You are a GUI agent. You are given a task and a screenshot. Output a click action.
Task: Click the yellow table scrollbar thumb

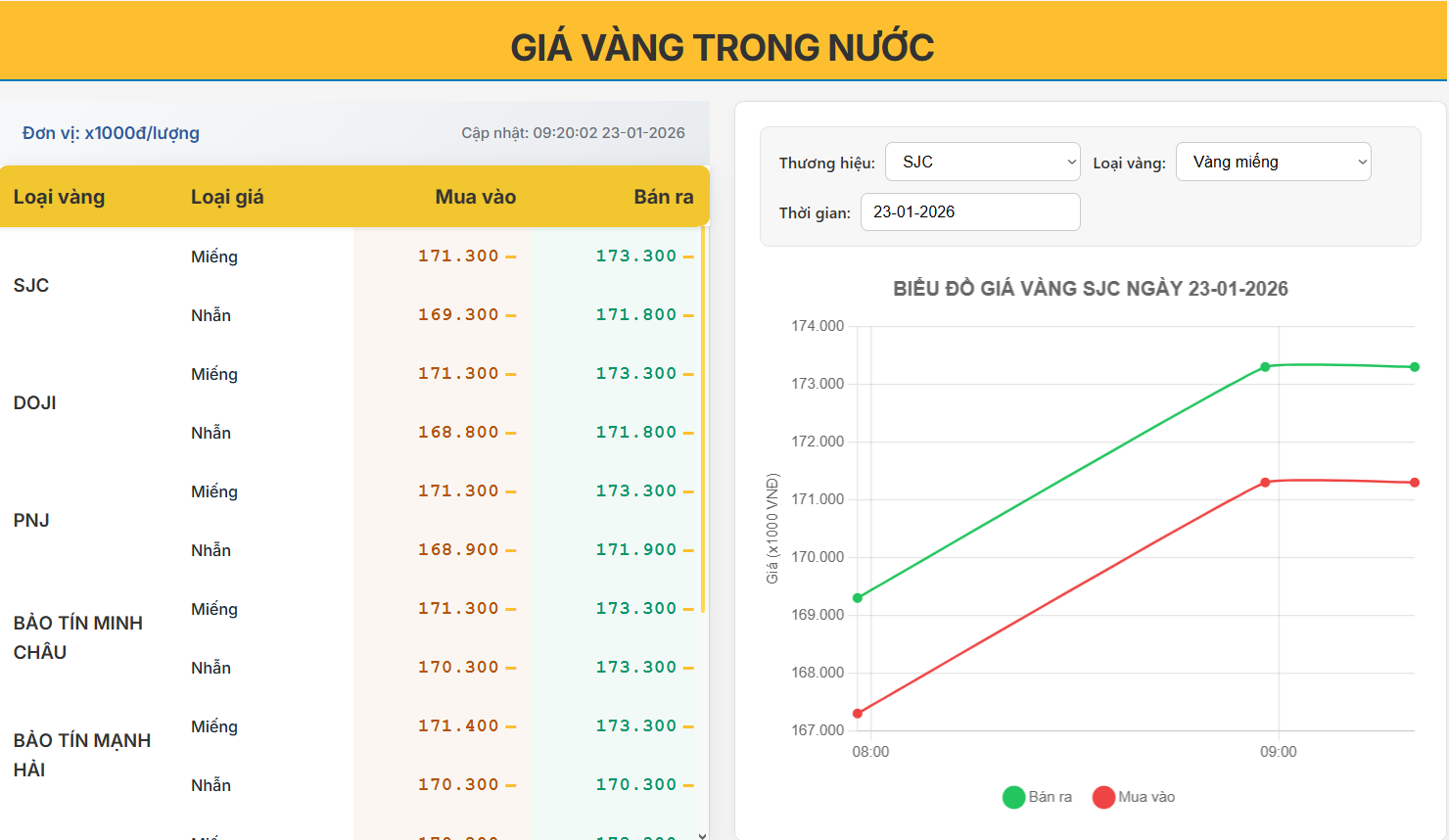click(703, 419)
